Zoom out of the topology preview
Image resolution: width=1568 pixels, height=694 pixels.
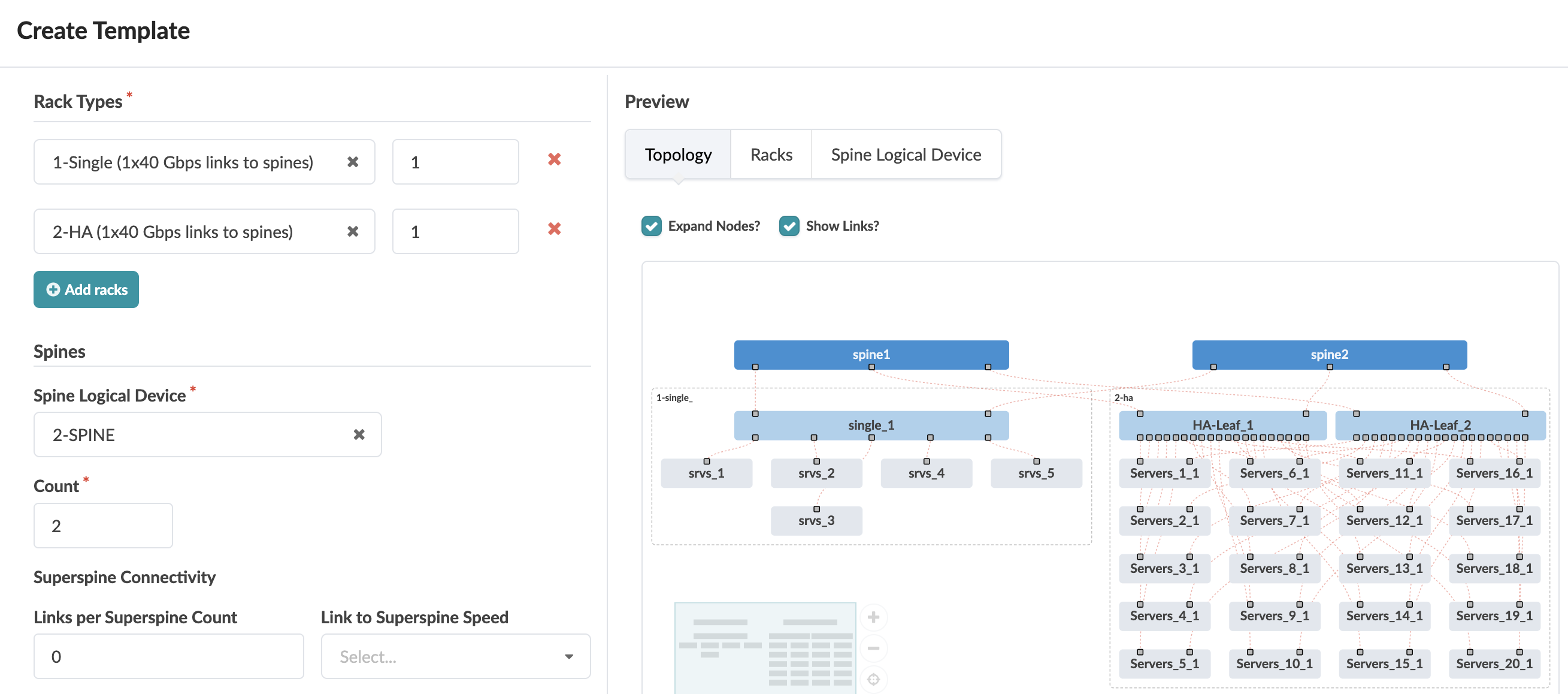873,648
